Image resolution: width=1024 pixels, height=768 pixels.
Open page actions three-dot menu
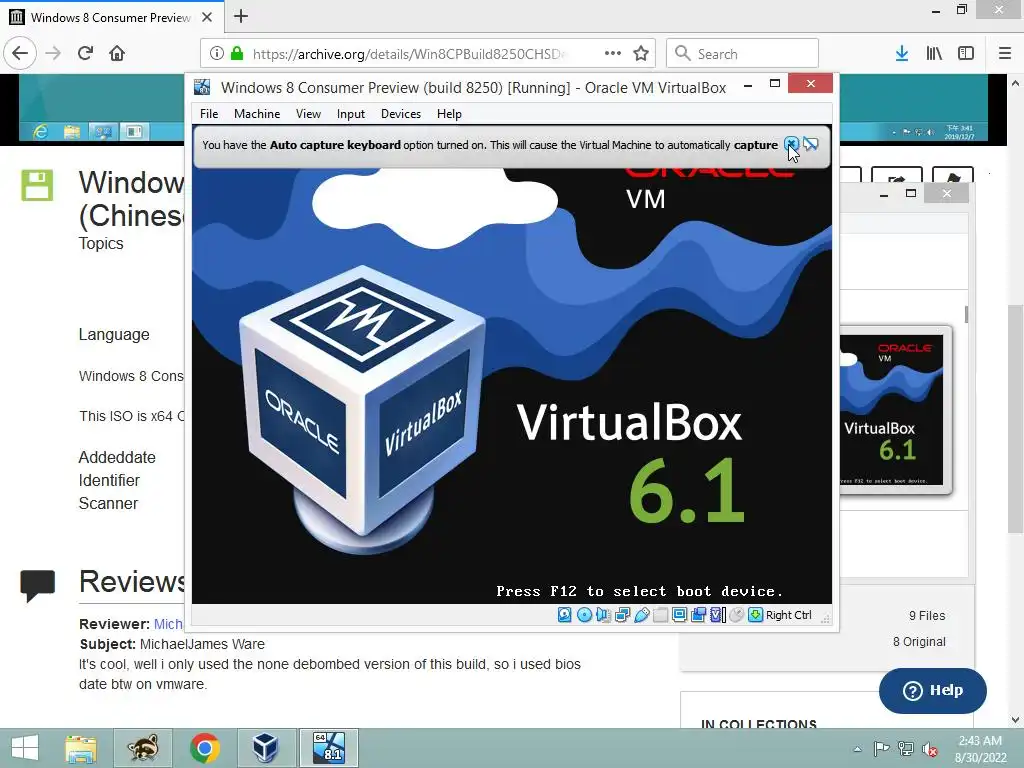pos(613,53)
